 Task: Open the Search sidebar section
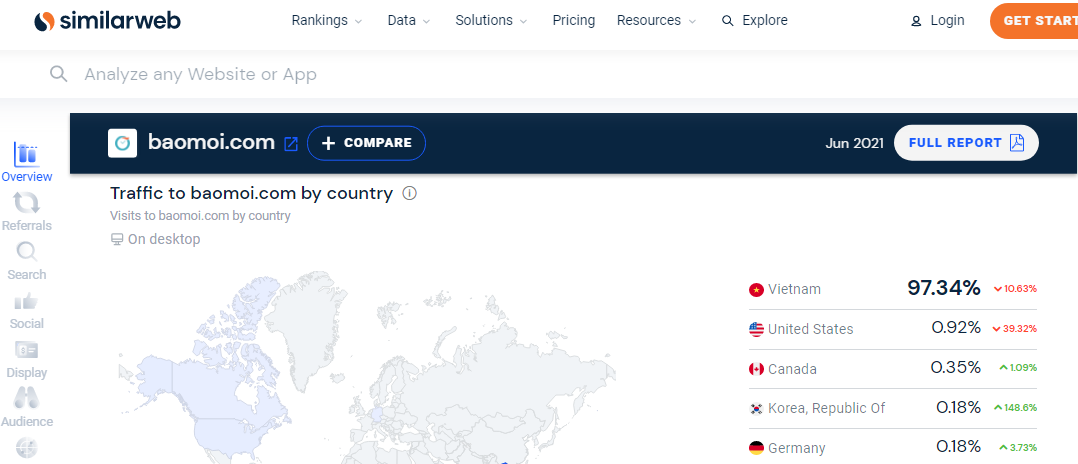click(x=26, y=253)
